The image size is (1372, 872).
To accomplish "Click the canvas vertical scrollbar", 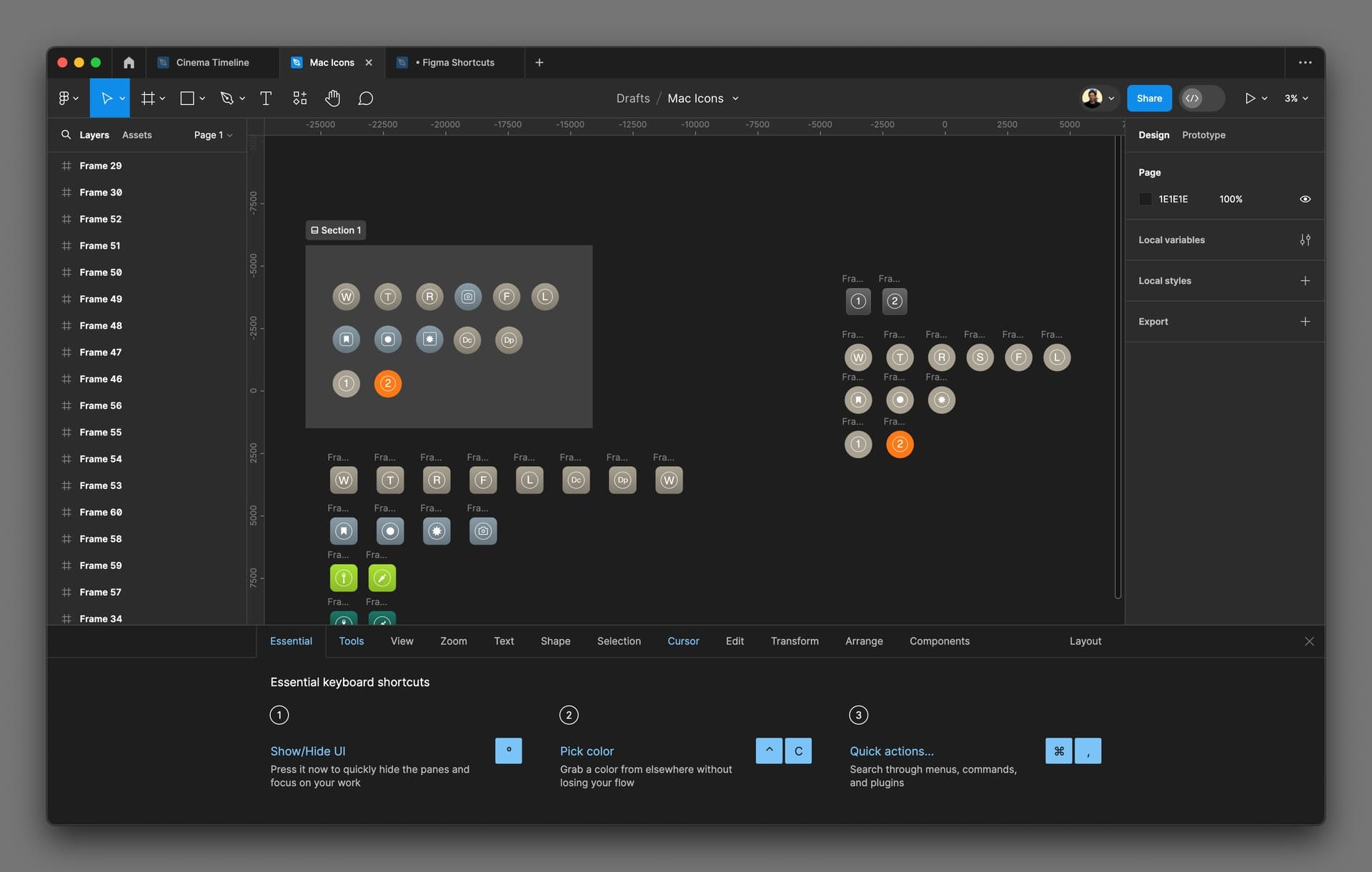I will click(x=1118, y=366).
